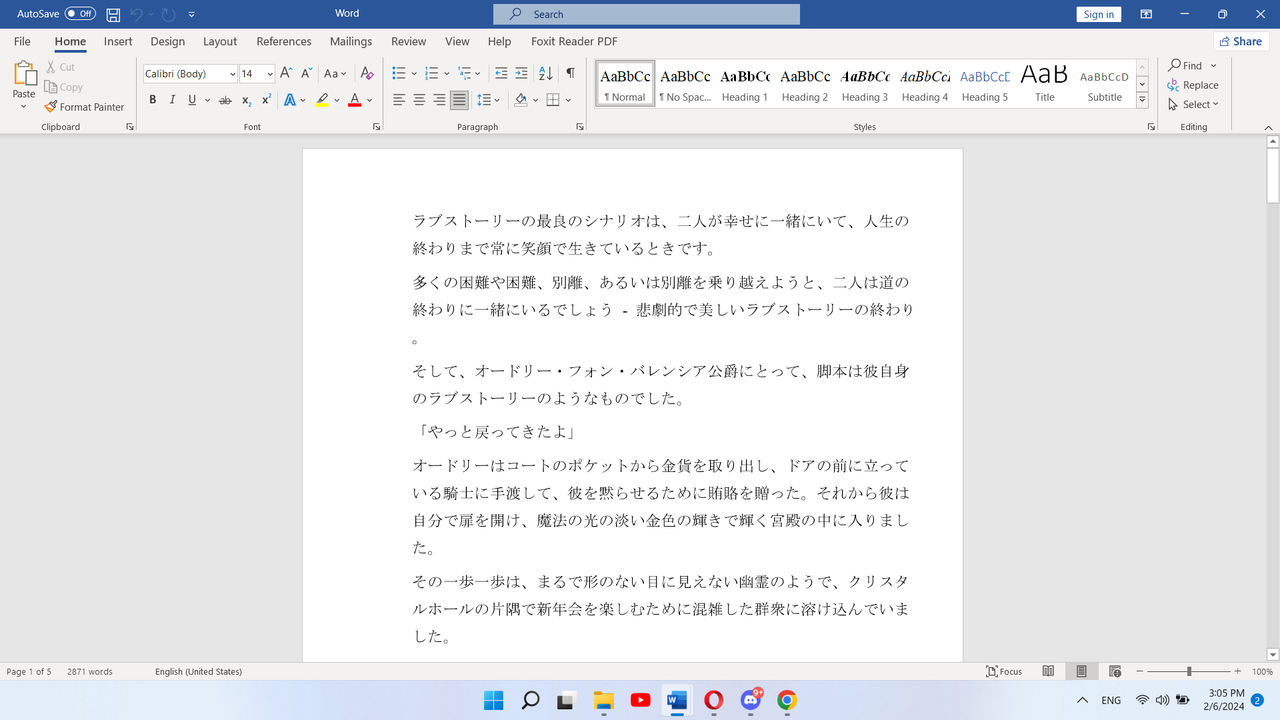Viewport: 1280px width, 720px height.
Task: Switch to the Foxit Reader PDF tab
Action: 574,41
